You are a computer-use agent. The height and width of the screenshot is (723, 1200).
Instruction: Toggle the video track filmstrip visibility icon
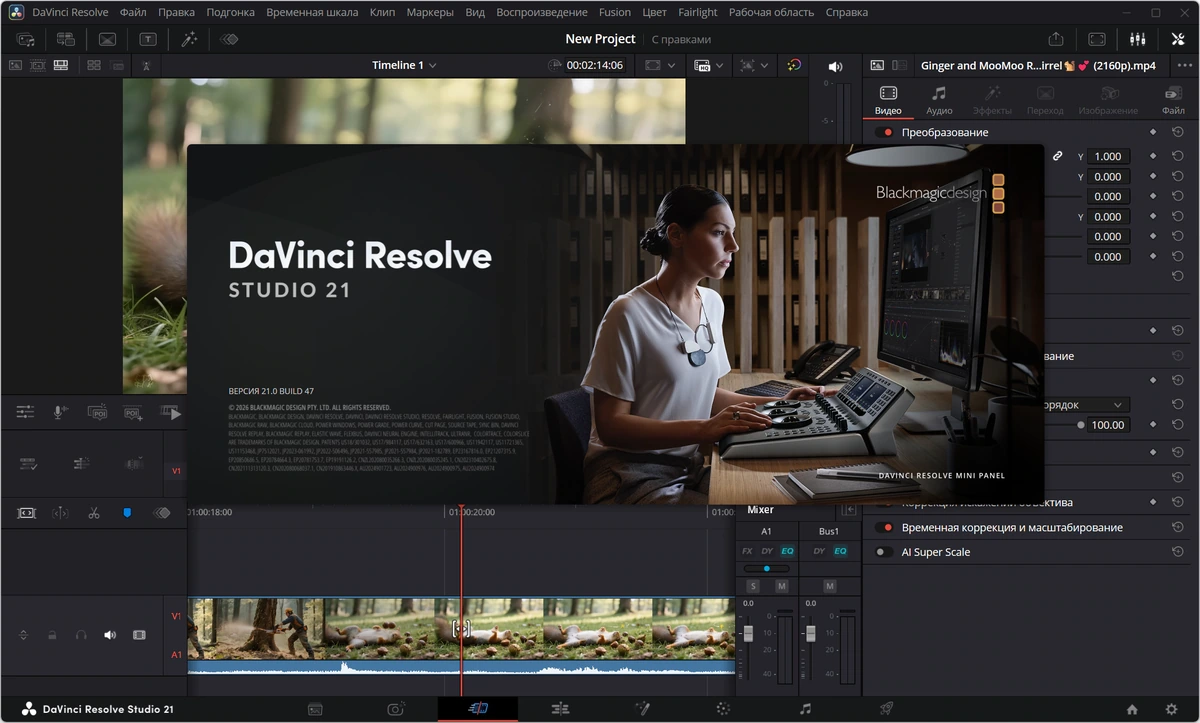coord(139,635)
